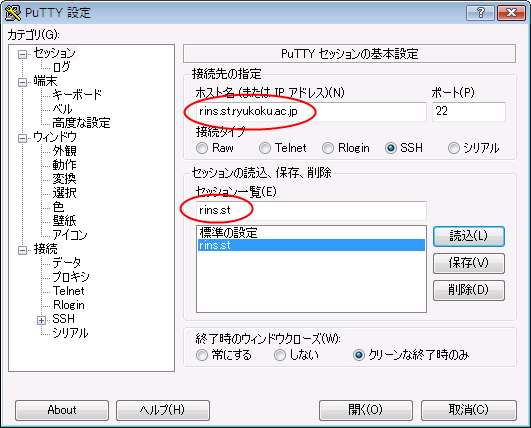The height and width of the screenshot is (428, 531).
Task: Collapse the セッション tree node
Action: pos(22,54)
